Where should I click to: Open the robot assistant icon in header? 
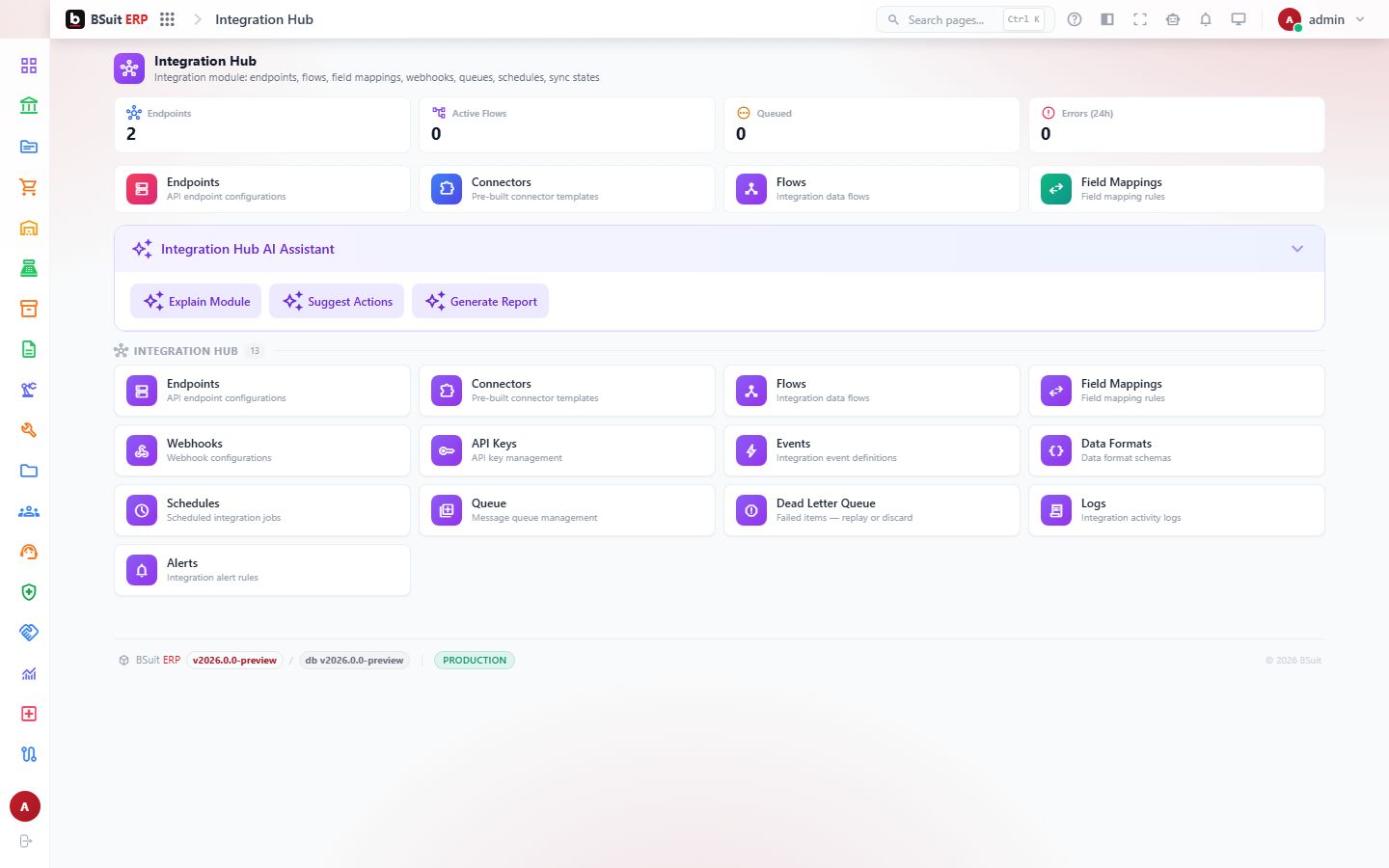coord(1173,19)
